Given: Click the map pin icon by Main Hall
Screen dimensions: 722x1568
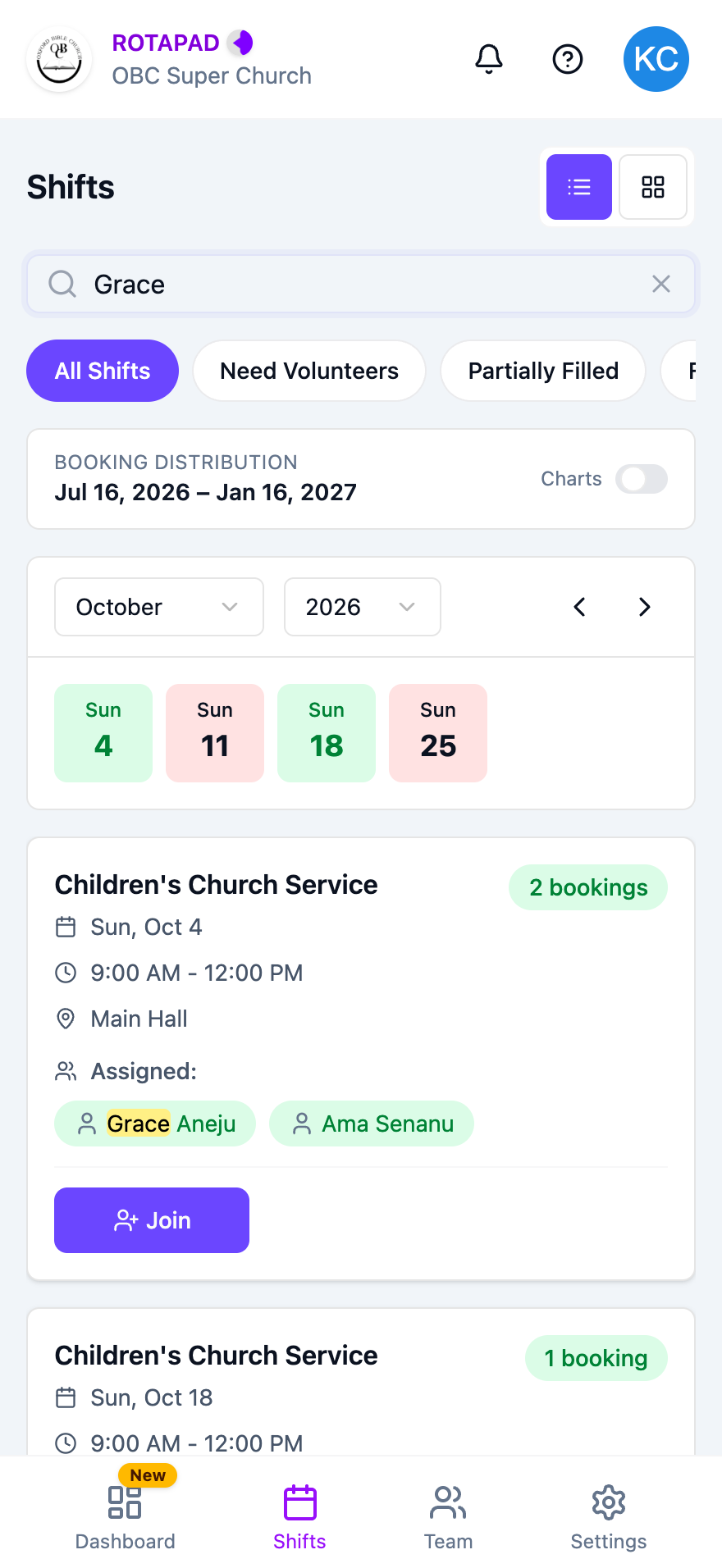Looking at the screenshot, I should click(66, 1019).
